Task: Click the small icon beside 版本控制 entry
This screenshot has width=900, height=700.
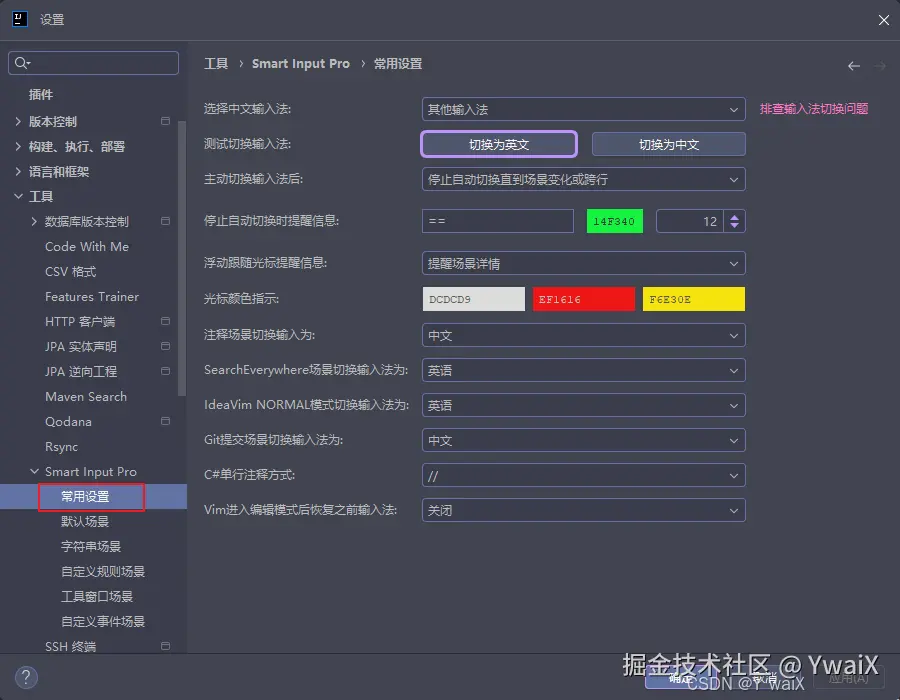Action: (x=165, y=120)
